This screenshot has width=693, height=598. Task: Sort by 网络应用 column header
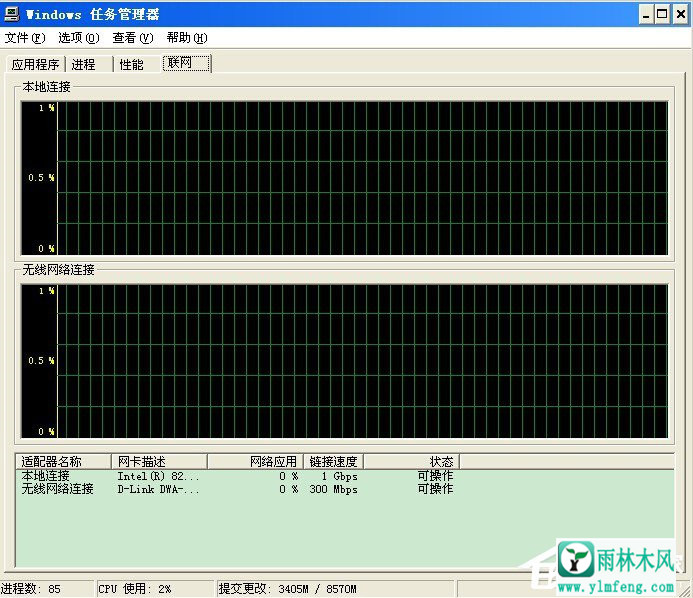point(255,462)
